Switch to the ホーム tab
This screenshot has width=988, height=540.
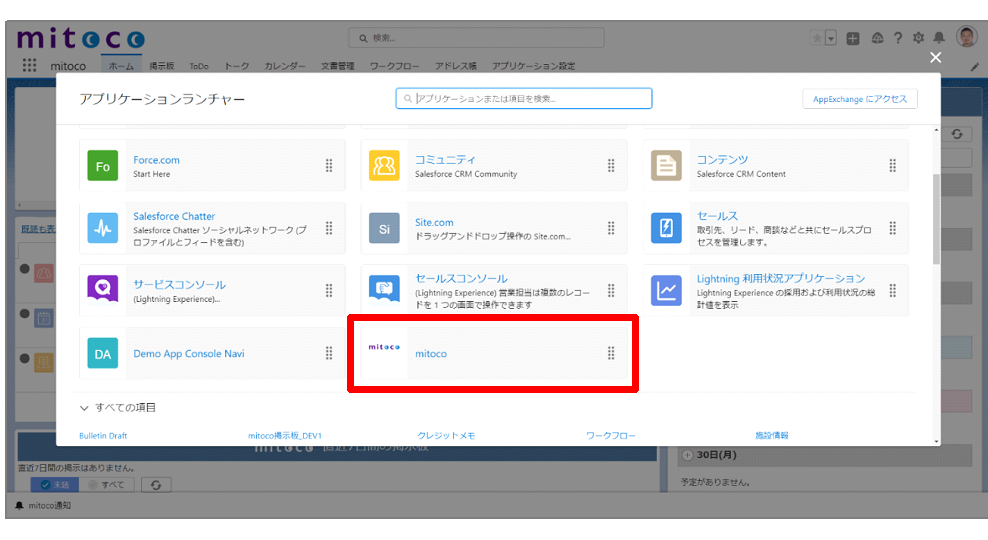coord(121,66)
